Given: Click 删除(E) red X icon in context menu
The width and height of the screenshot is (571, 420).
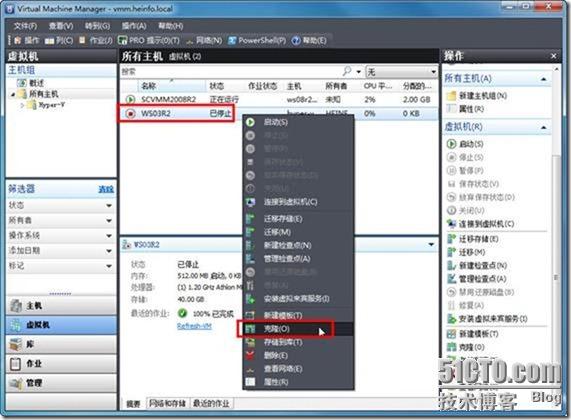Looking at the screenshot, I should (x=250, y=355).
